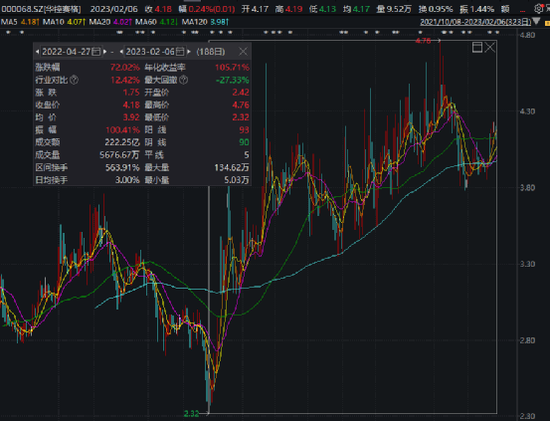Select the MA5 indicator label
Screen dimensions: 550x421
point(9,22)
